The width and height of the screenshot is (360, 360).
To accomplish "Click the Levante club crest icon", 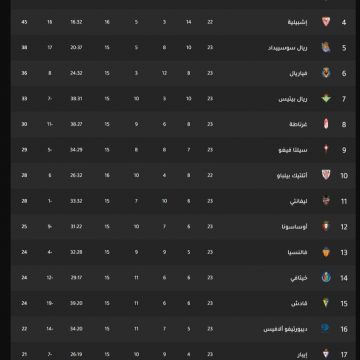I will pyautogui.click(x=326, y=201).
